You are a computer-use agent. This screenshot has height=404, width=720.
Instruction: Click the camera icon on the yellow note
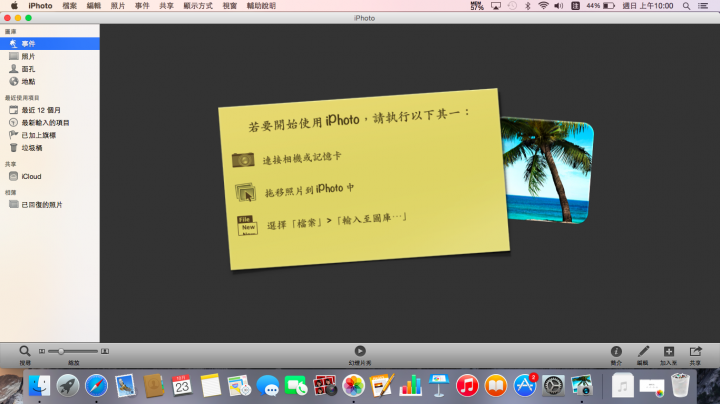point(243,159)
